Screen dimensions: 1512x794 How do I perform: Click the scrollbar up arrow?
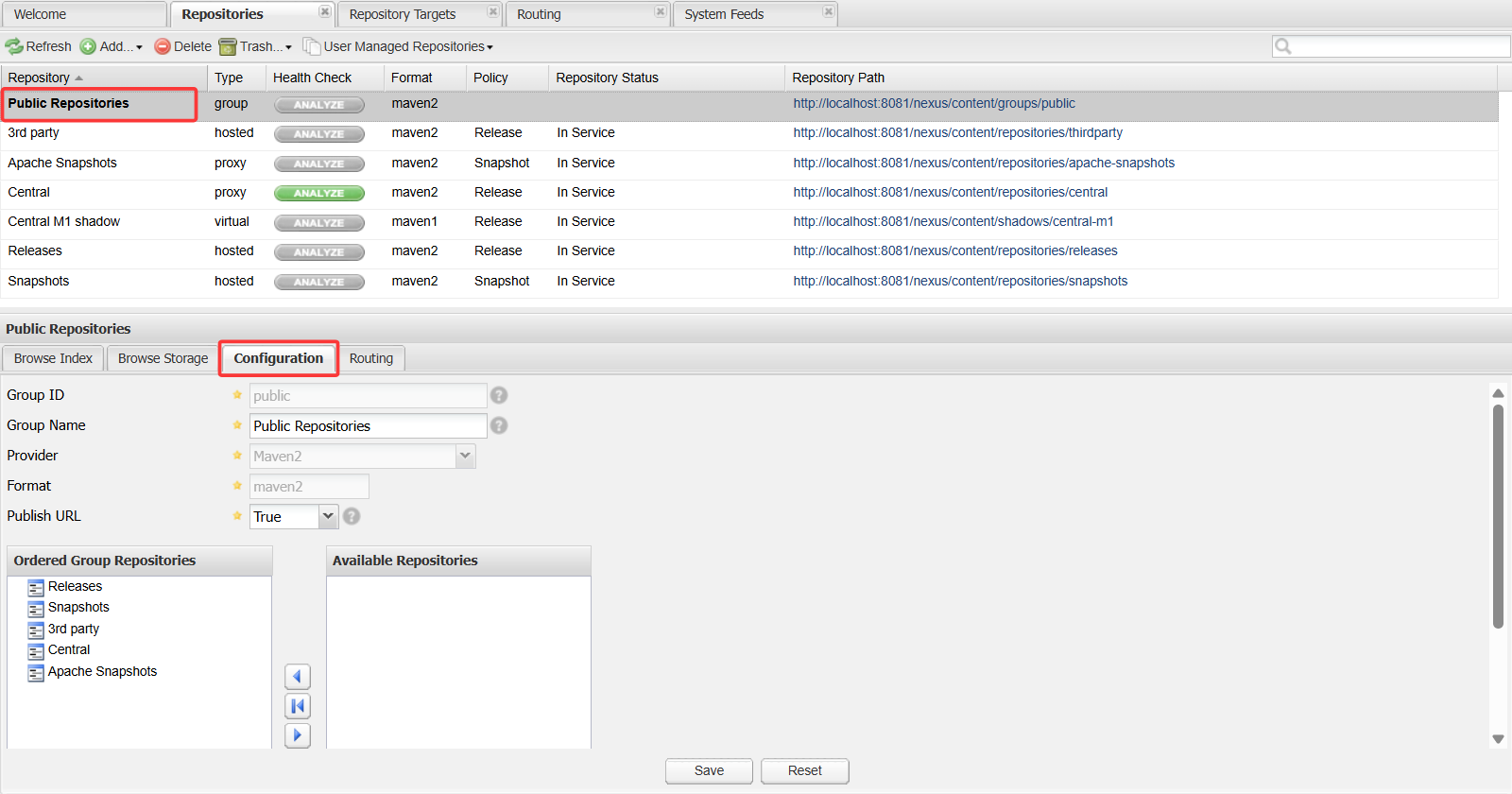tap(1498, 393)
